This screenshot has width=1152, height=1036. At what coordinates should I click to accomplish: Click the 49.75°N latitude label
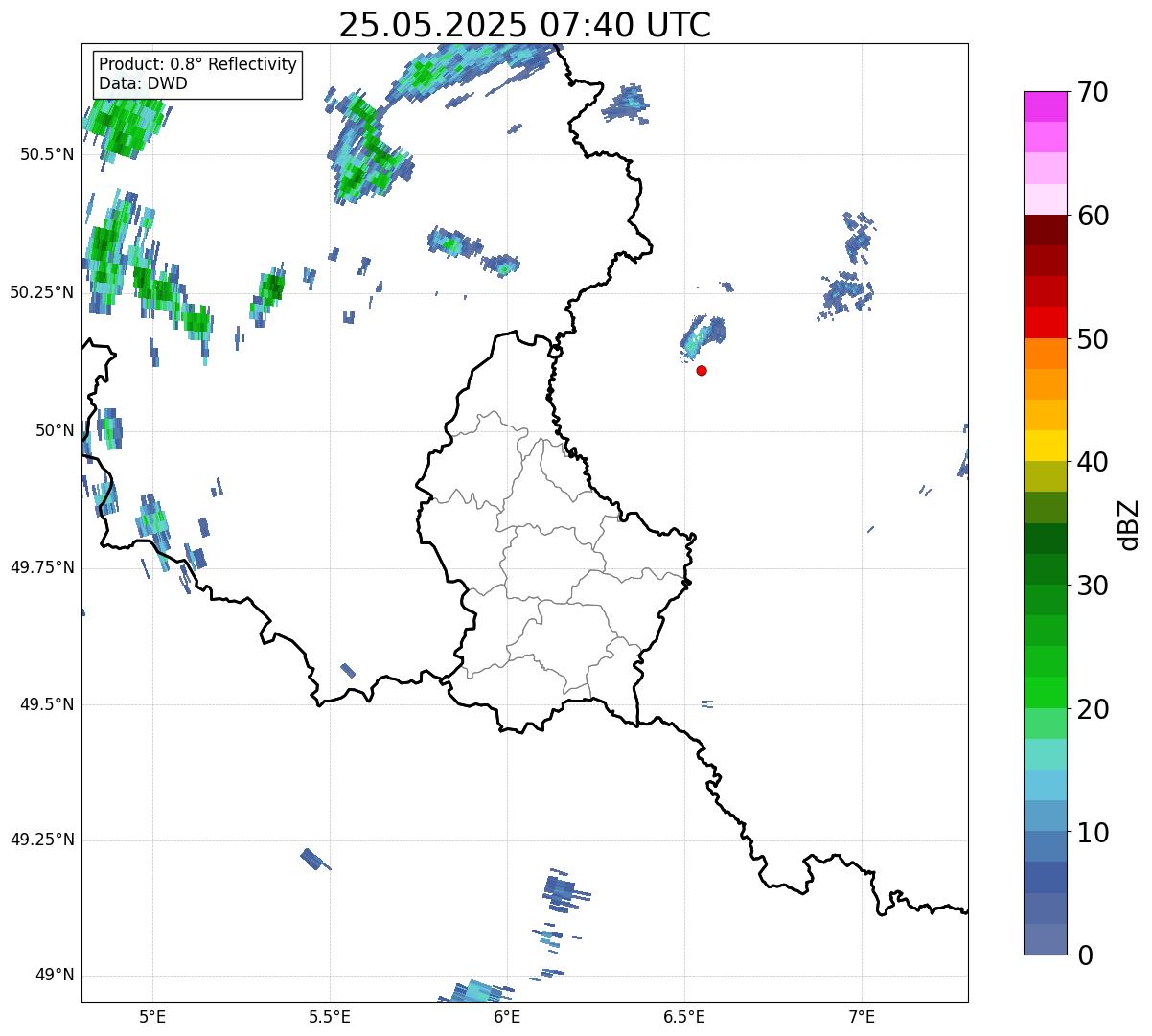(41, 567)
